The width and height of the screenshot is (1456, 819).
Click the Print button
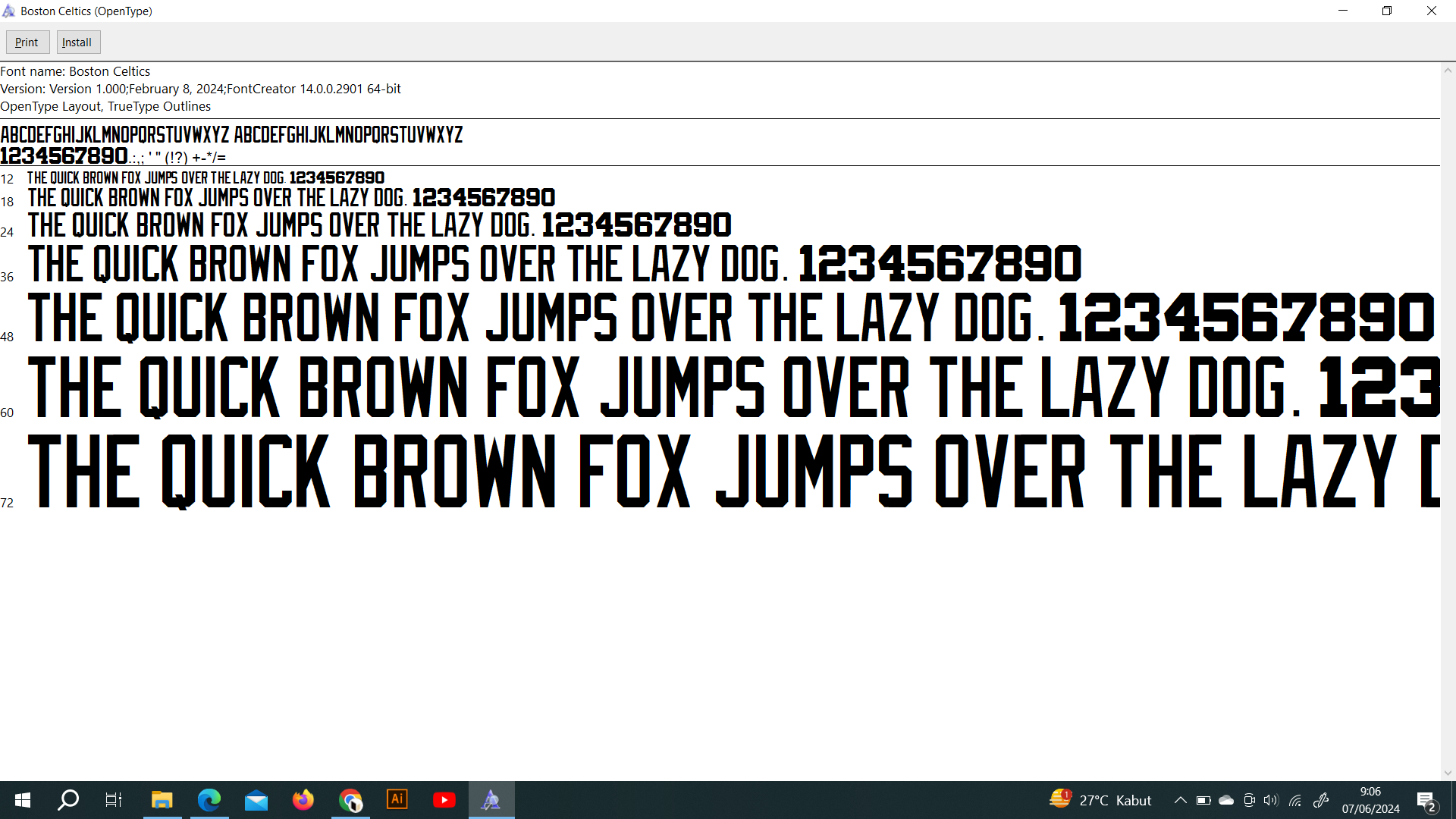coord(27,42)
